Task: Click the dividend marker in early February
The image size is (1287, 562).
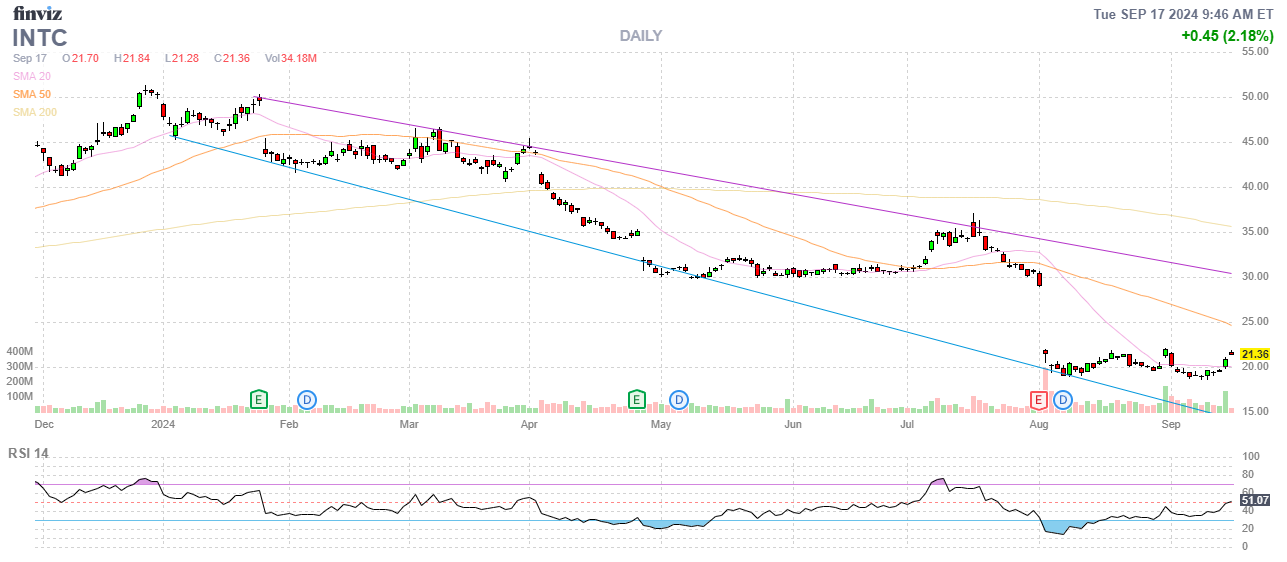Action: point(307,400)
